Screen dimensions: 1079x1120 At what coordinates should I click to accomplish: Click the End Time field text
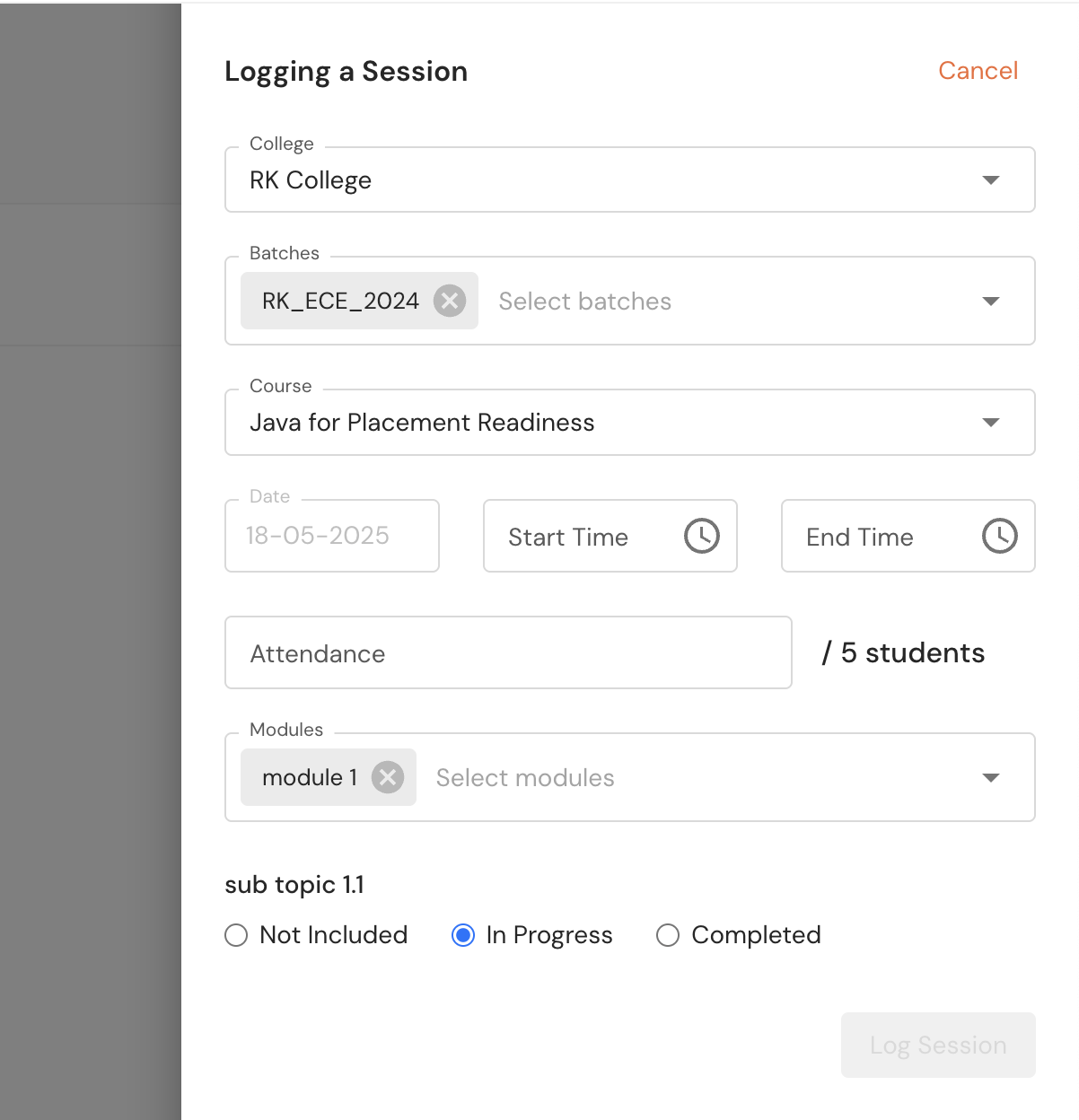pos(860,537)
